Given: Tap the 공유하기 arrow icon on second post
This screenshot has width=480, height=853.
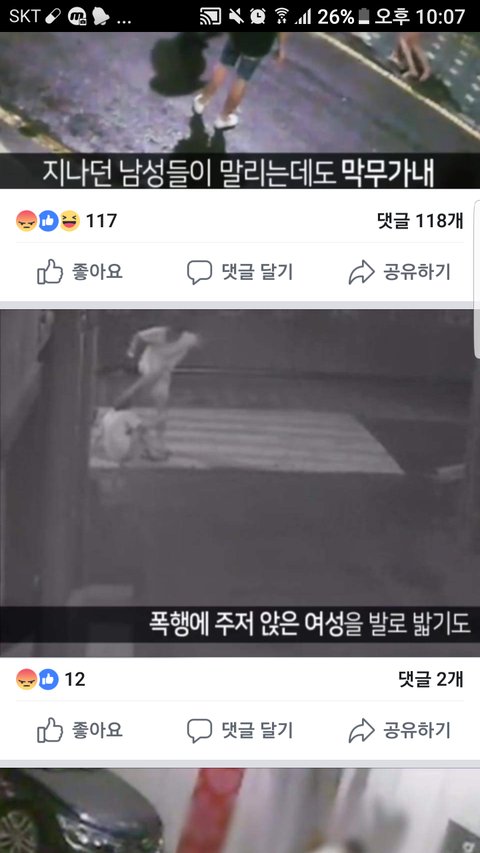Looking at the screenshot, I should pos(361,730).
